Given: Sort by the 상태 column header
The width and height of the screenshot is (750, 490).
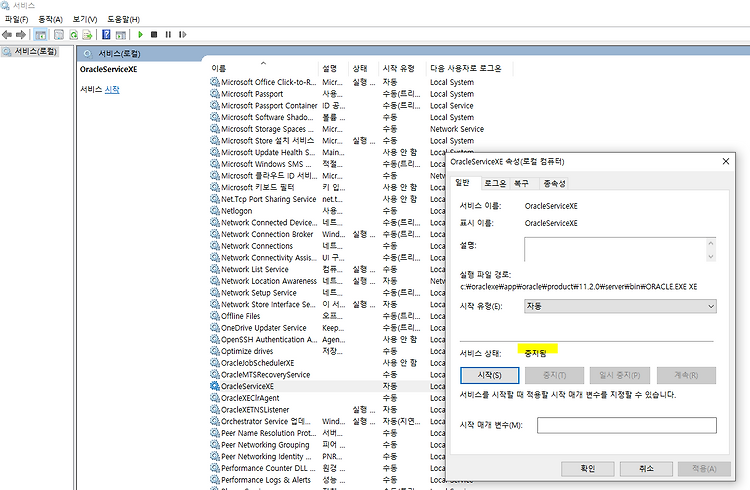Looking at the screenshot, I should [364, 68].
